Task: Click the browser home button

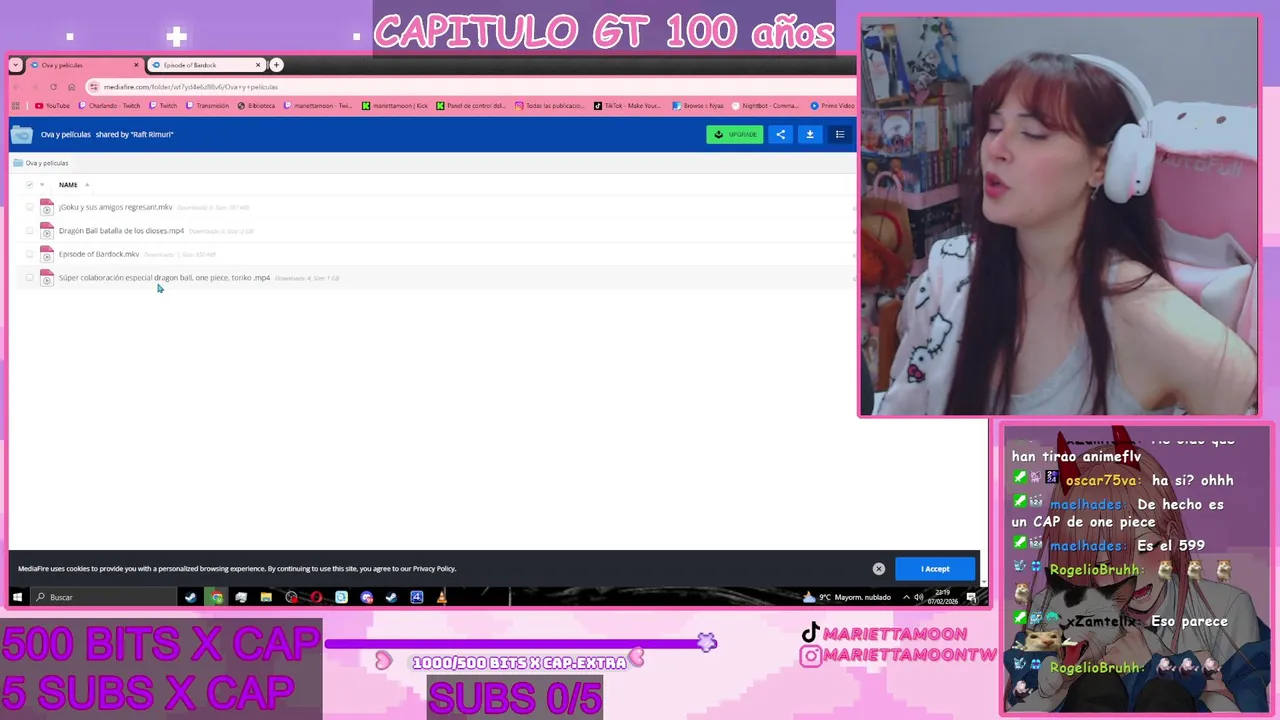Action: point(72,87)
